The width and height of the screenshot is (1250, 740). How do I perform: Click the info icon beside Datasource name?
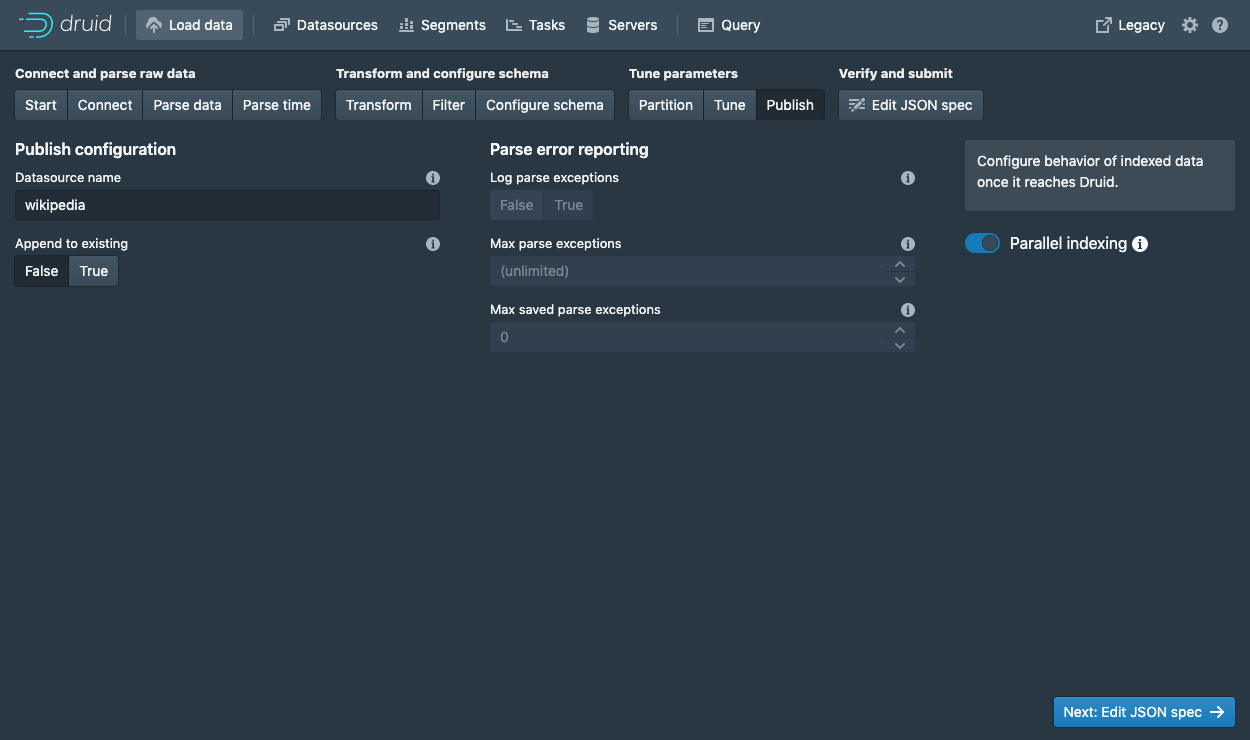pos(433,178)
